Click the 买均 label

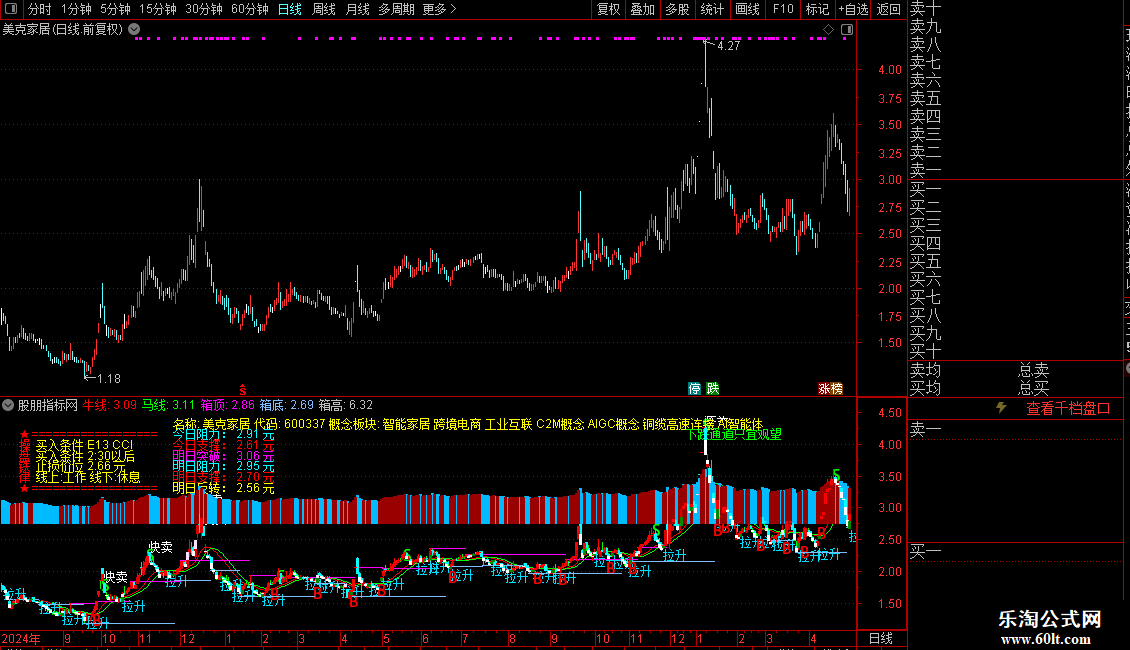[925, 389]
